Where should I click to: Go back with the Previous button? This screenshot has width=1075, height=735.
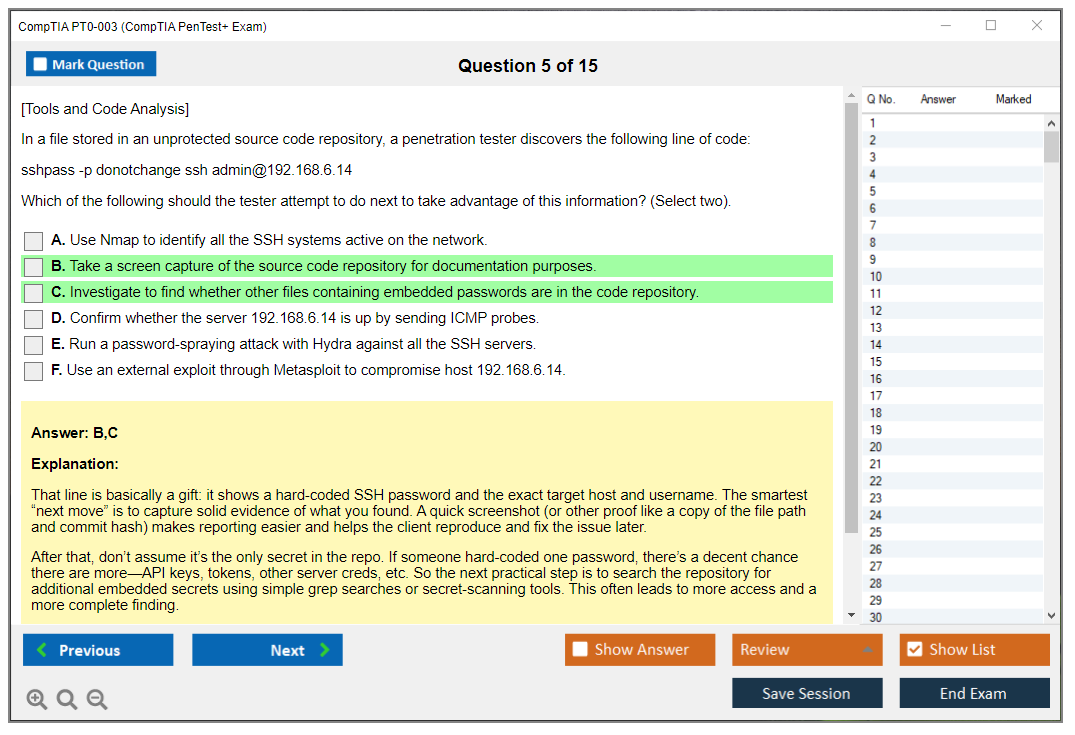click(x=98, y=650)
